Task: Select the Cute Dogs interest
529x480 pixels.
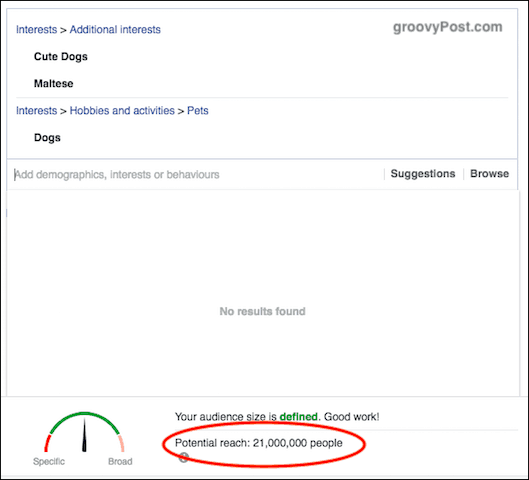Action: tap(61, 56)
